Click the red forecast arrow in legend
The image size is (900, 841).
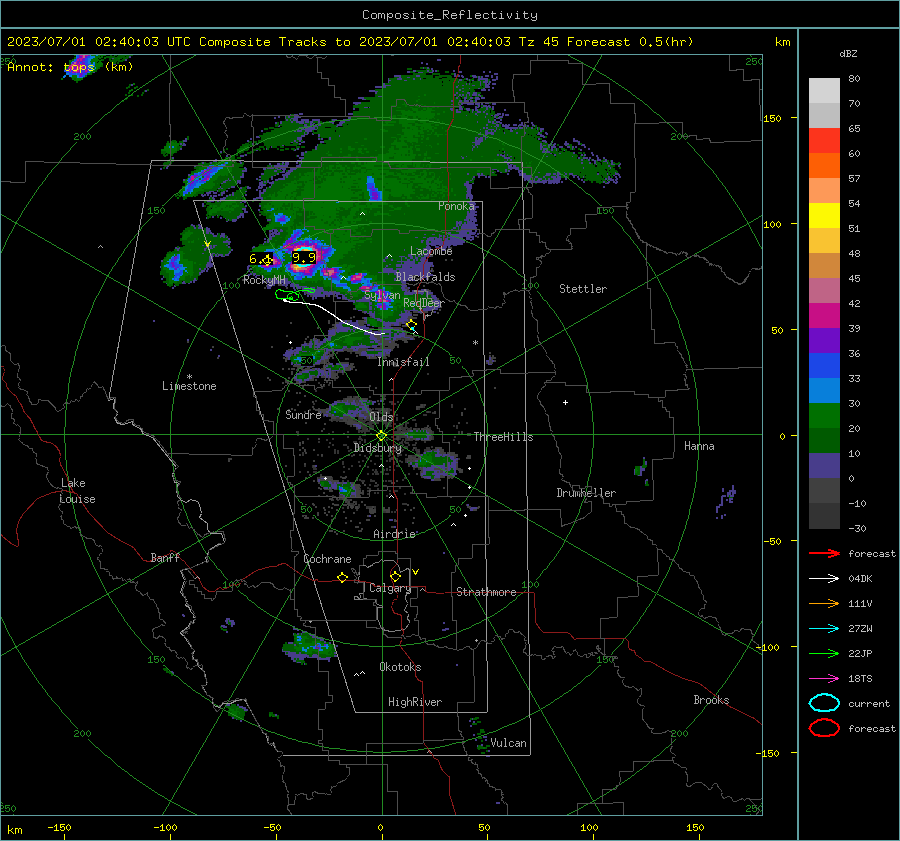[824, 553]
